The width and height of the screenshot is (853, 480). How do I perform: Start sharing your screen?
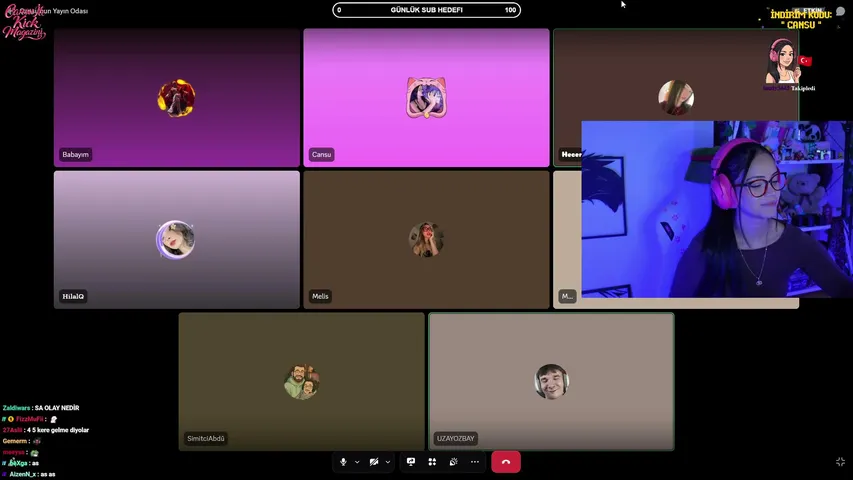coord(411,462)
